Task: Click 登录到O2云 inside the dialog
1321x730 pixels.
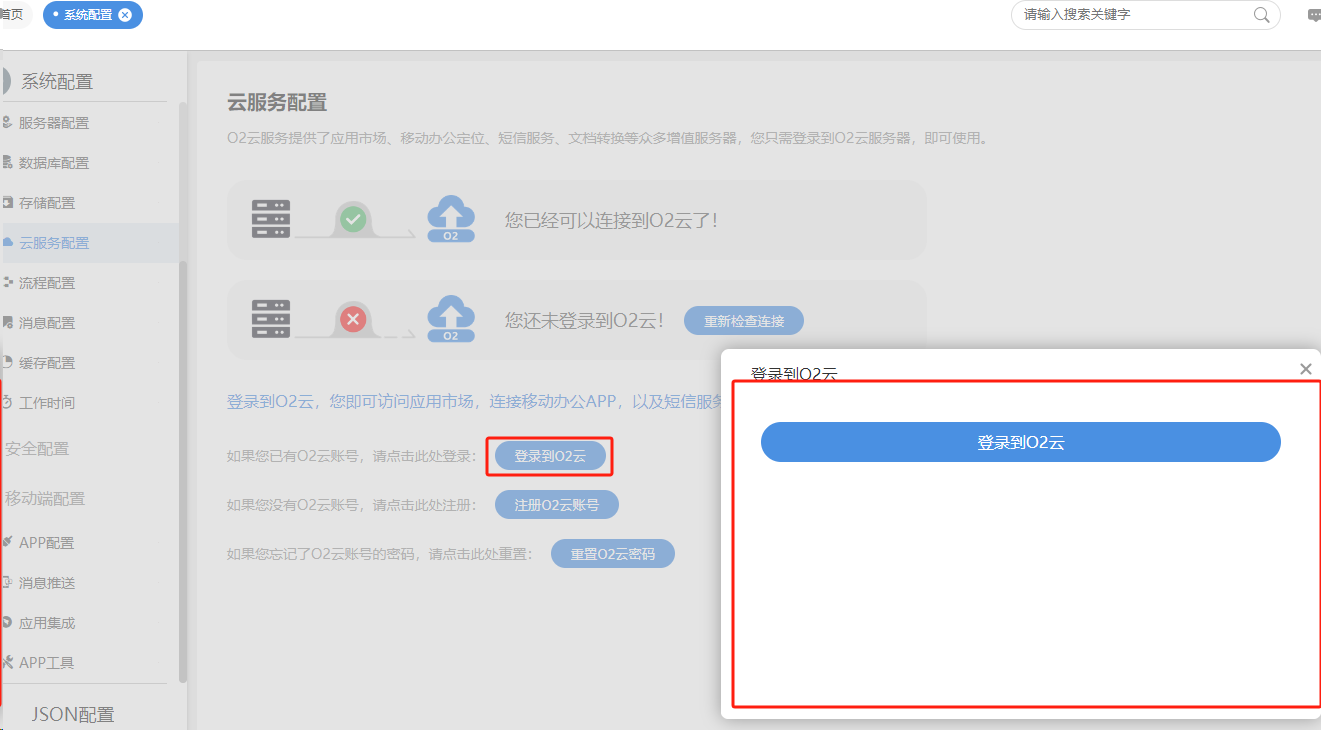Action: pos(1020,441)
